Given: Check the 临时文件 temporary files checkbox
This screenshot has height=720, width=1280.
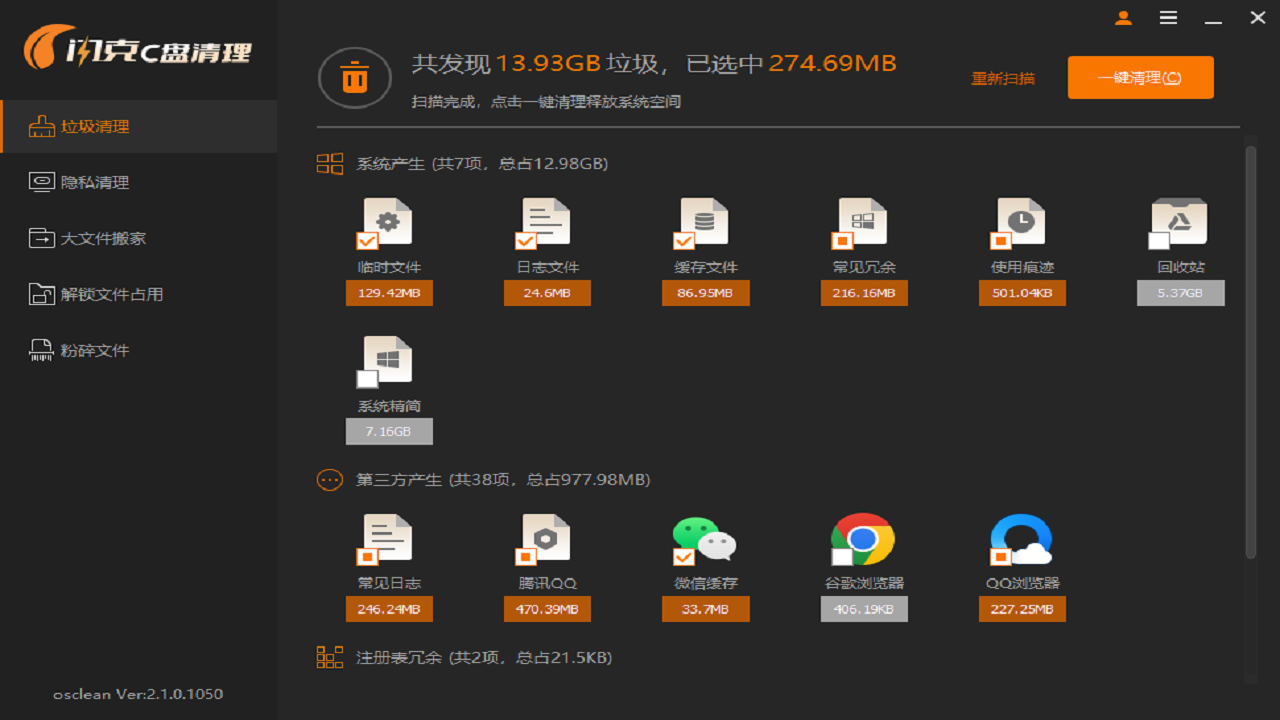Looking at the screenshot, I should [x=368, y=240].
